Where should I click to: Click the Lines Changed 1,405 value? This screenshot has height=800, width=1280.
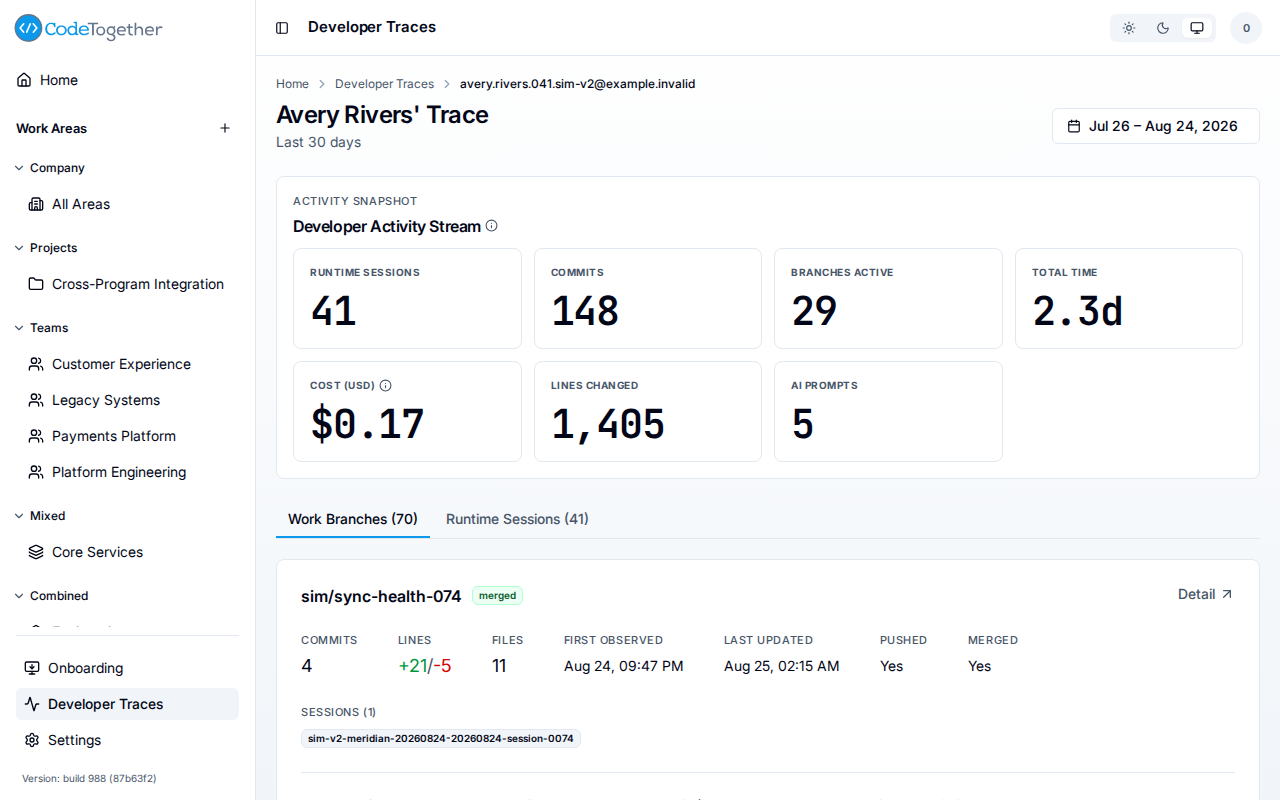(x=608, y=424)
